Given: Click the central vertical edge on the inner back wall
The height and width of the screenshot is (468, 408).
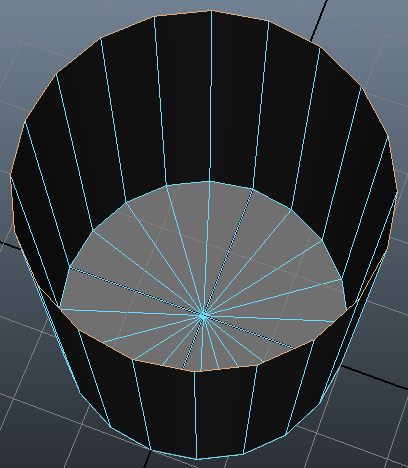Looking at the screenshot, I should tap(210, 97).
